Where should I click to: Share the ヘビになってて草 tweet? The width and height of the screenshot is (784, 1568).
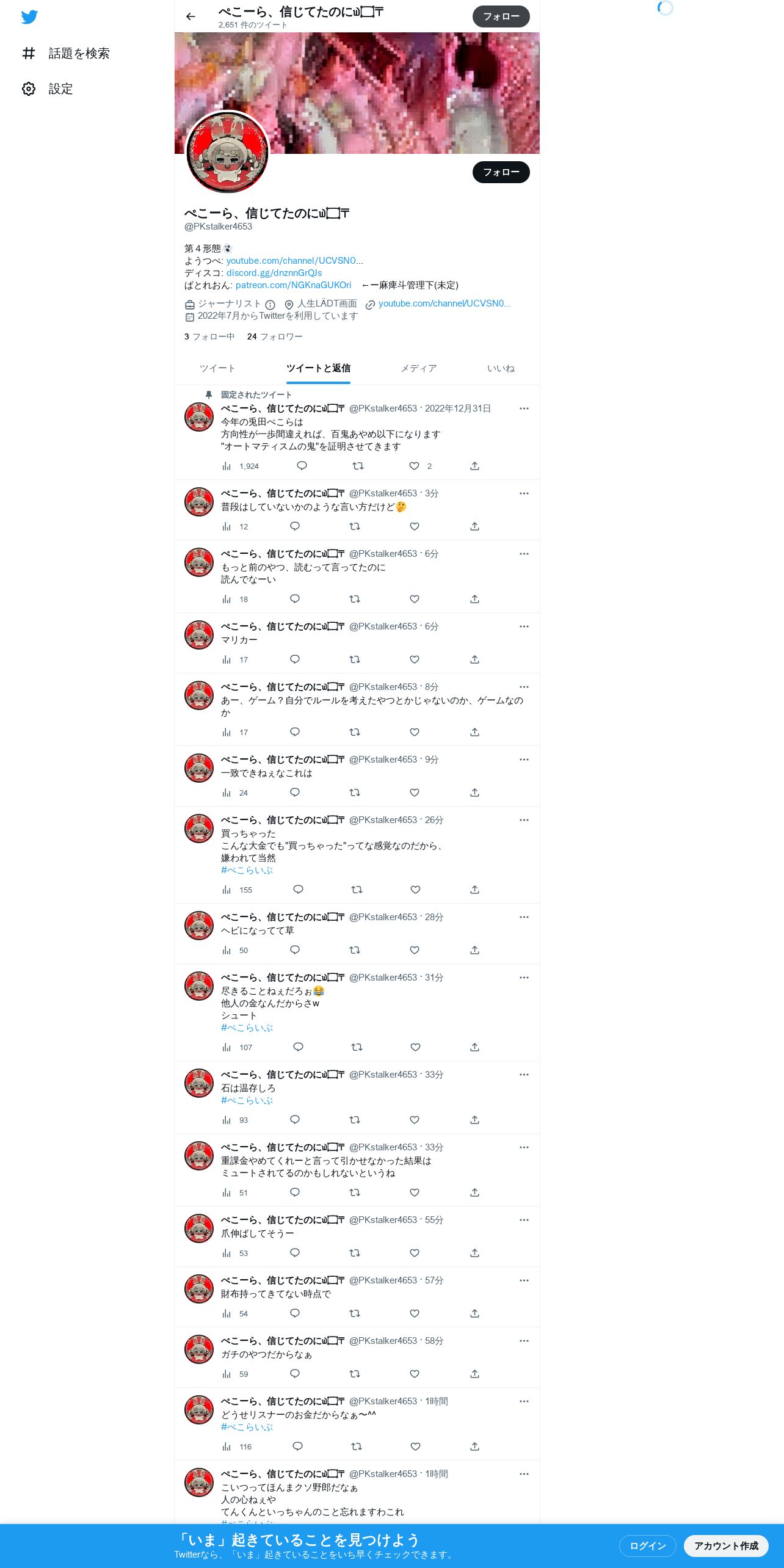coord(474,950)
